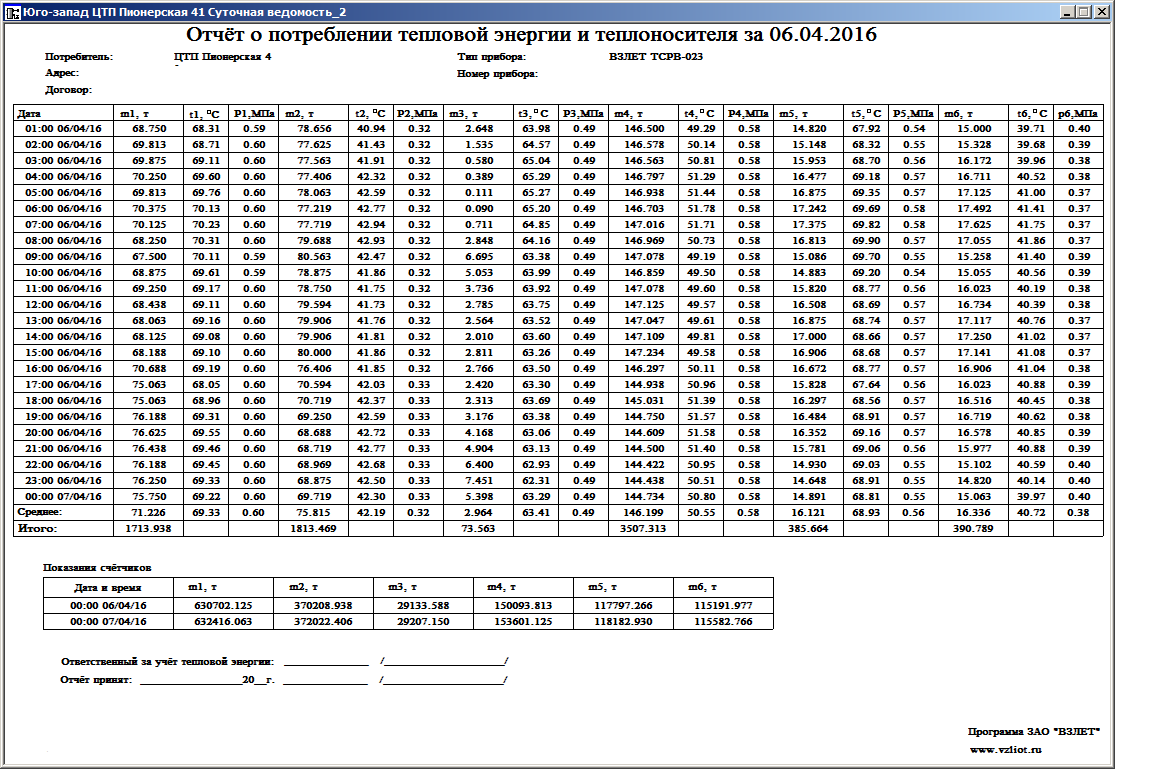This screenshot has height=769, width=1152.
Task: Select the "Адрес:" label
Action: point(62,73)
